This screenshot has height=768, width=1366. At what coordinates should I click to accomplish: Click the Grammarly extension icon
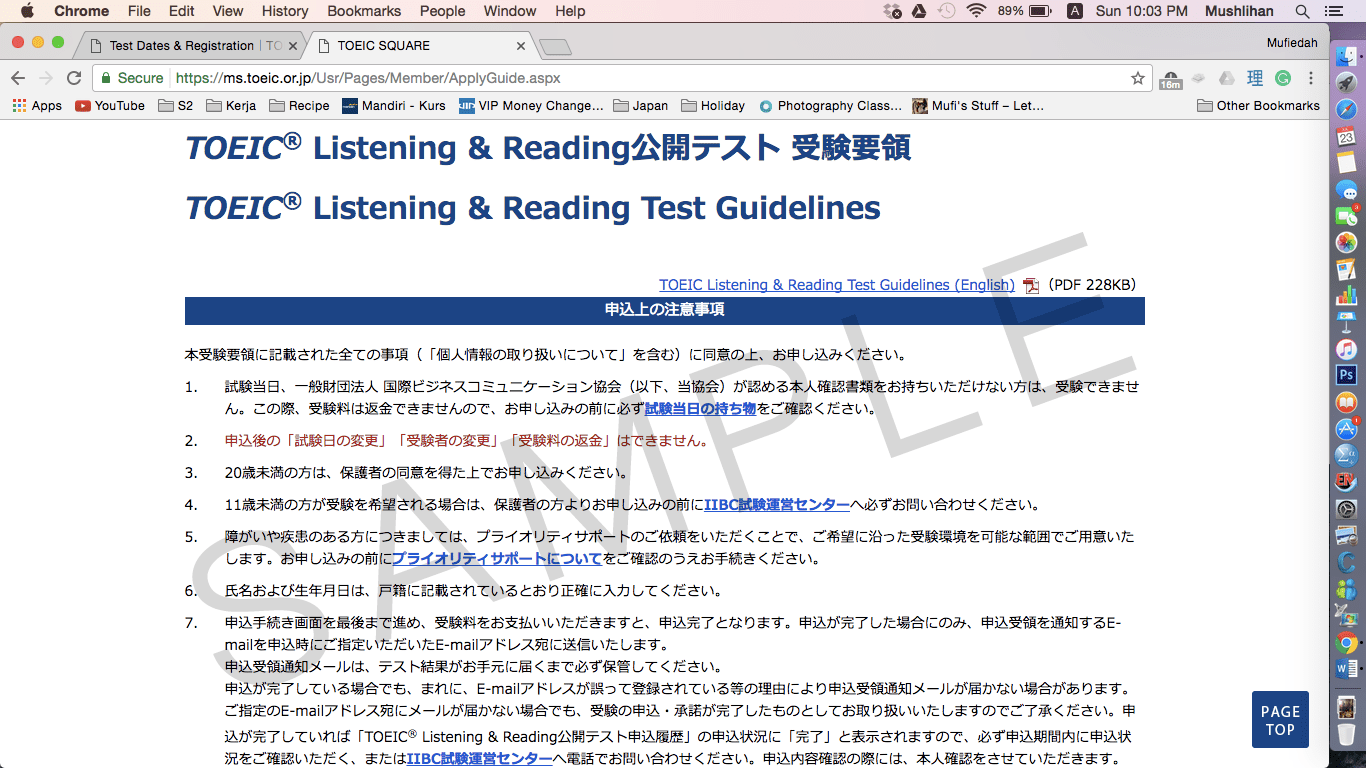point(1282,78)
